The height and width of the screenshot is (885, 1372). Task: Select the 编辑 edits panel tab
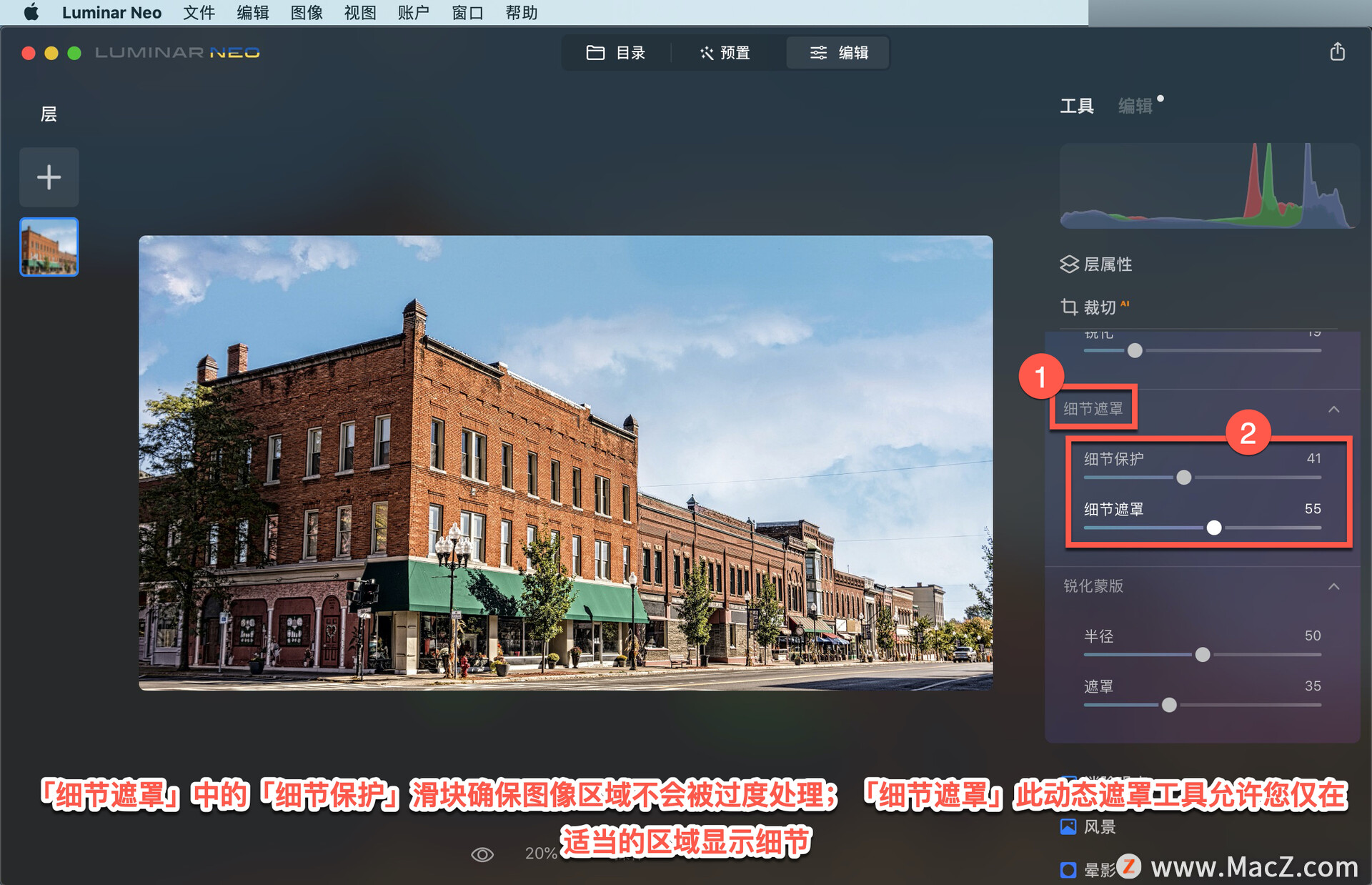pos(1135,107)
